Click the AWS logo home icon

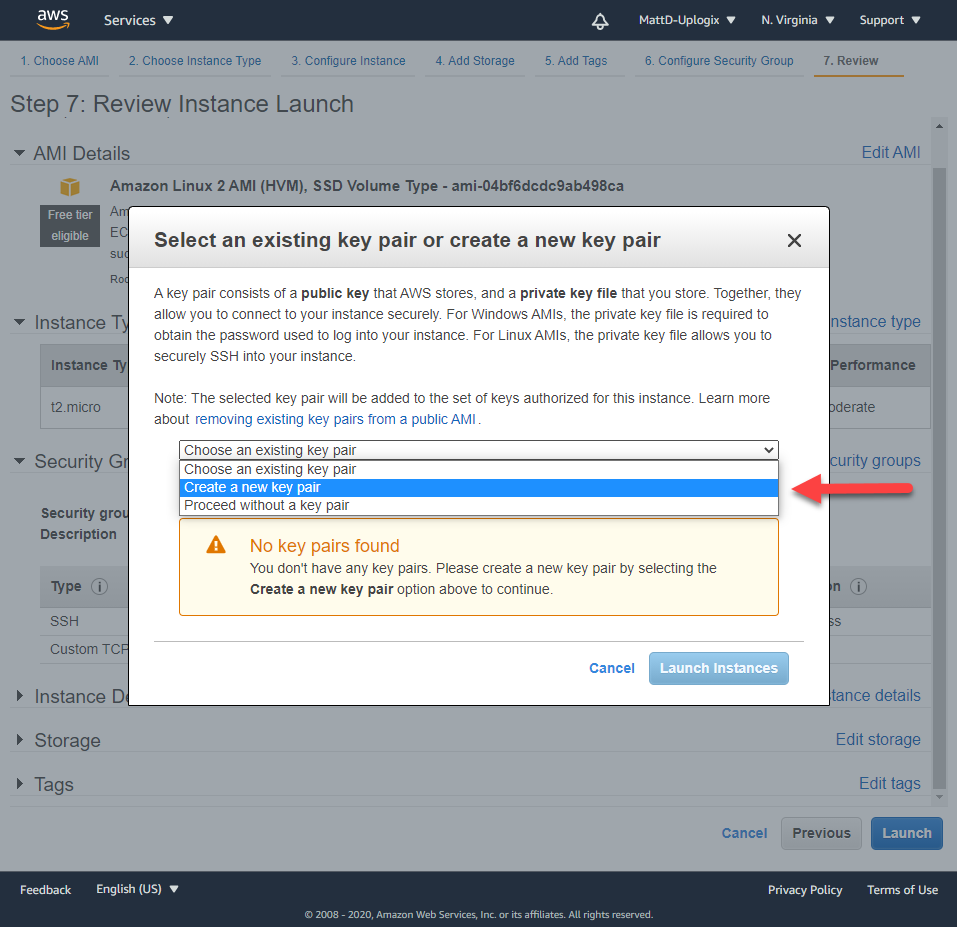tap(52, 19)
